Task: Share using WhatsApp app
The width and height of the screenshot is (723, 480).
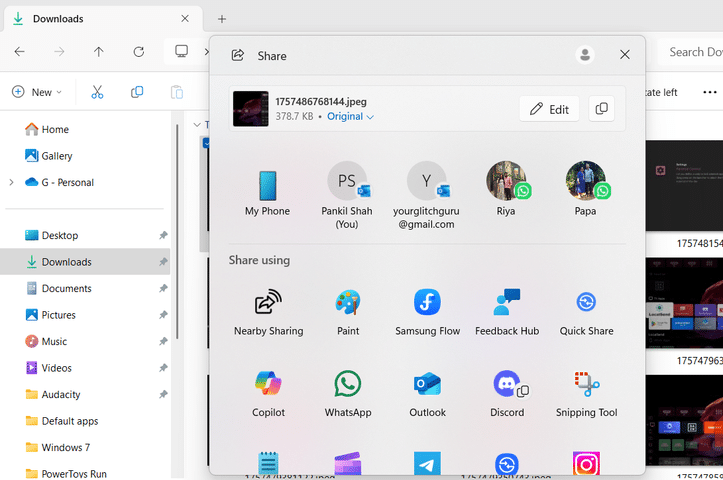Action: pyautogui.click(x=348, y=394)
